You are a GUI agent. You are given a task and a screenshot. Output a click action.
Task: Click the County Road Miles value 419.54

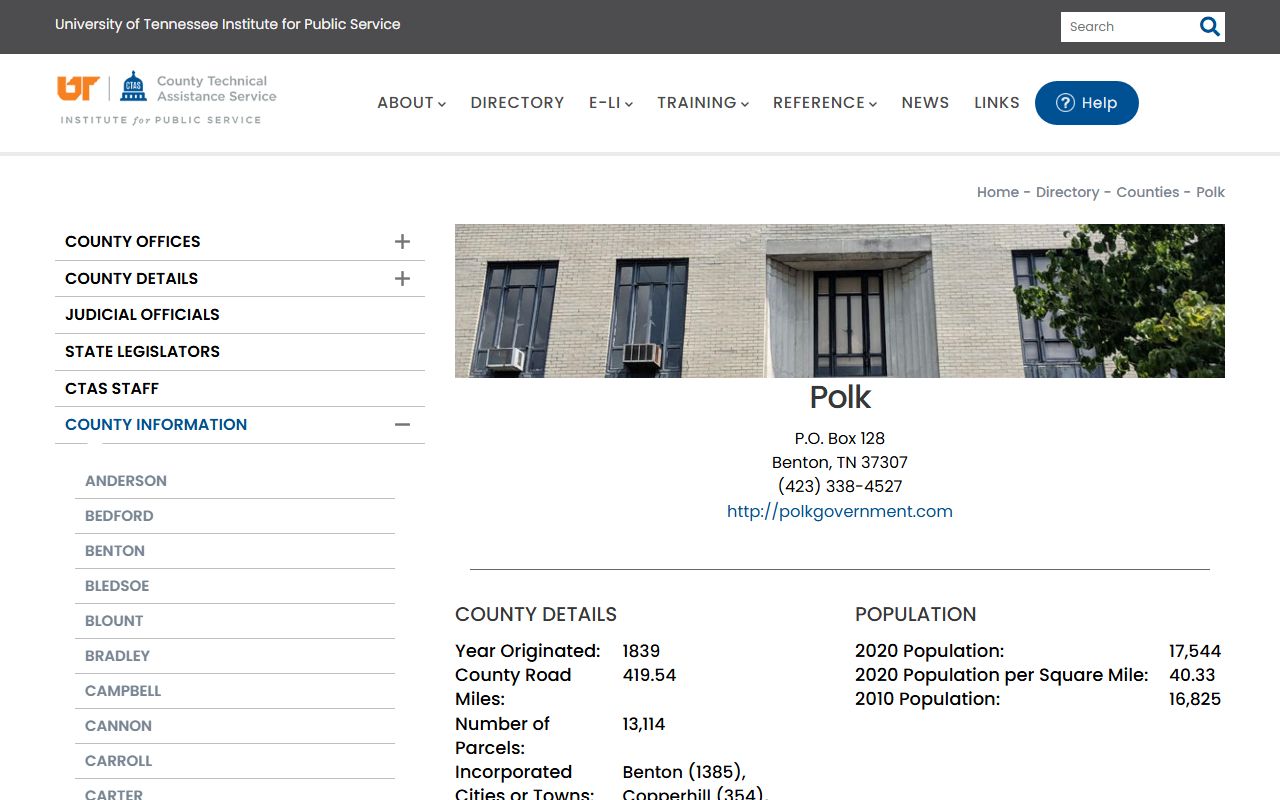point(649,675)
